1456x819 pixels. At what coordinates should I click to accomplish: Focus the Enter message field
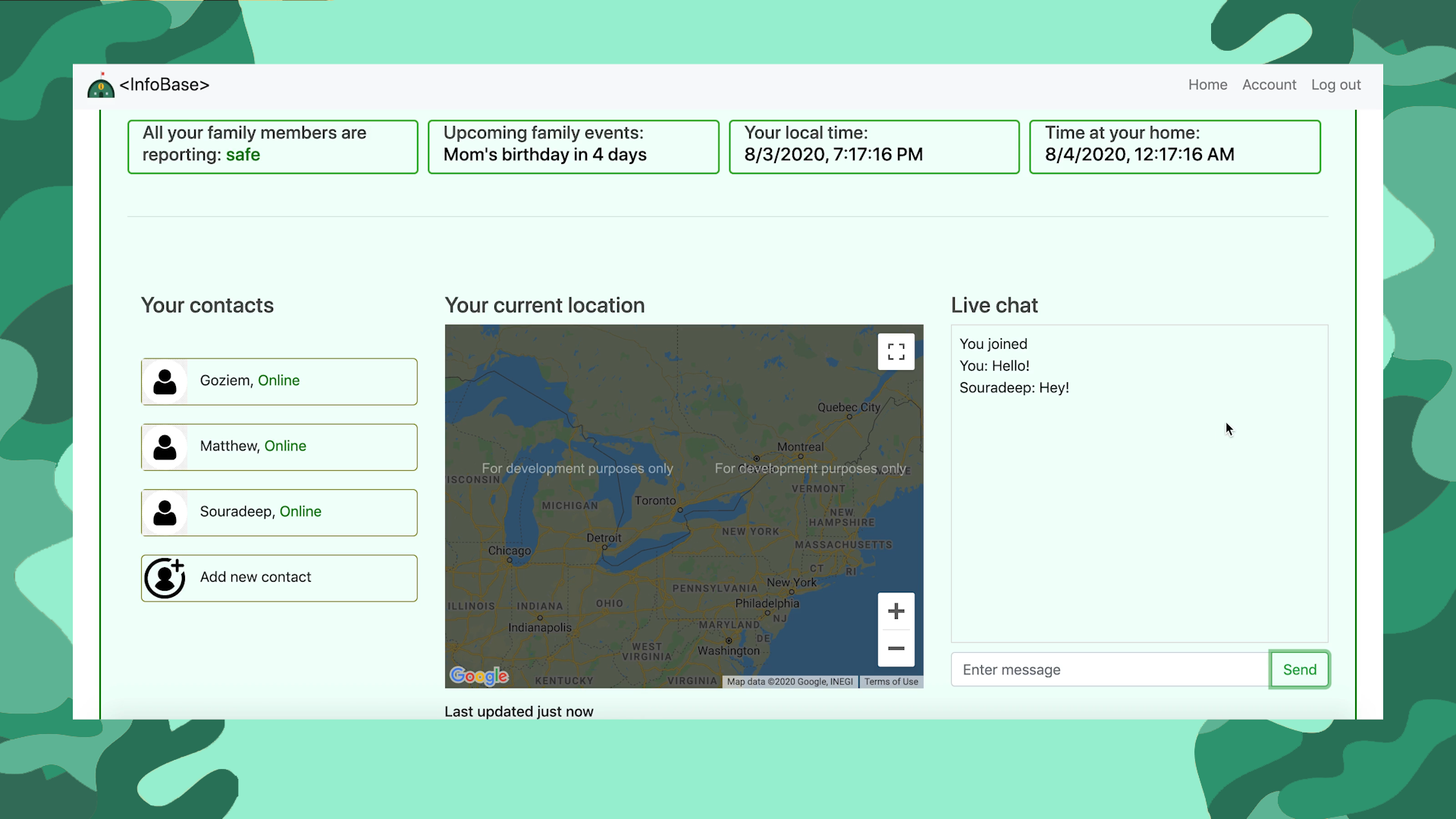pos(1109,670)
